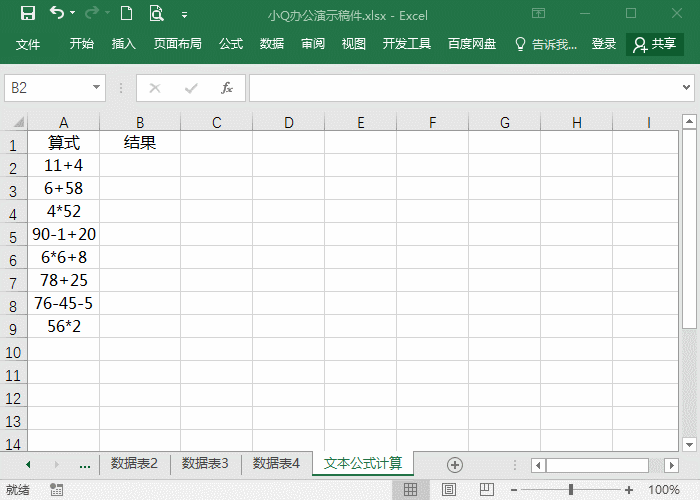This screenshot has height=500, width=700.
Task: Click the 文本公式计算 sheet tab
Action: coord(363,464)
